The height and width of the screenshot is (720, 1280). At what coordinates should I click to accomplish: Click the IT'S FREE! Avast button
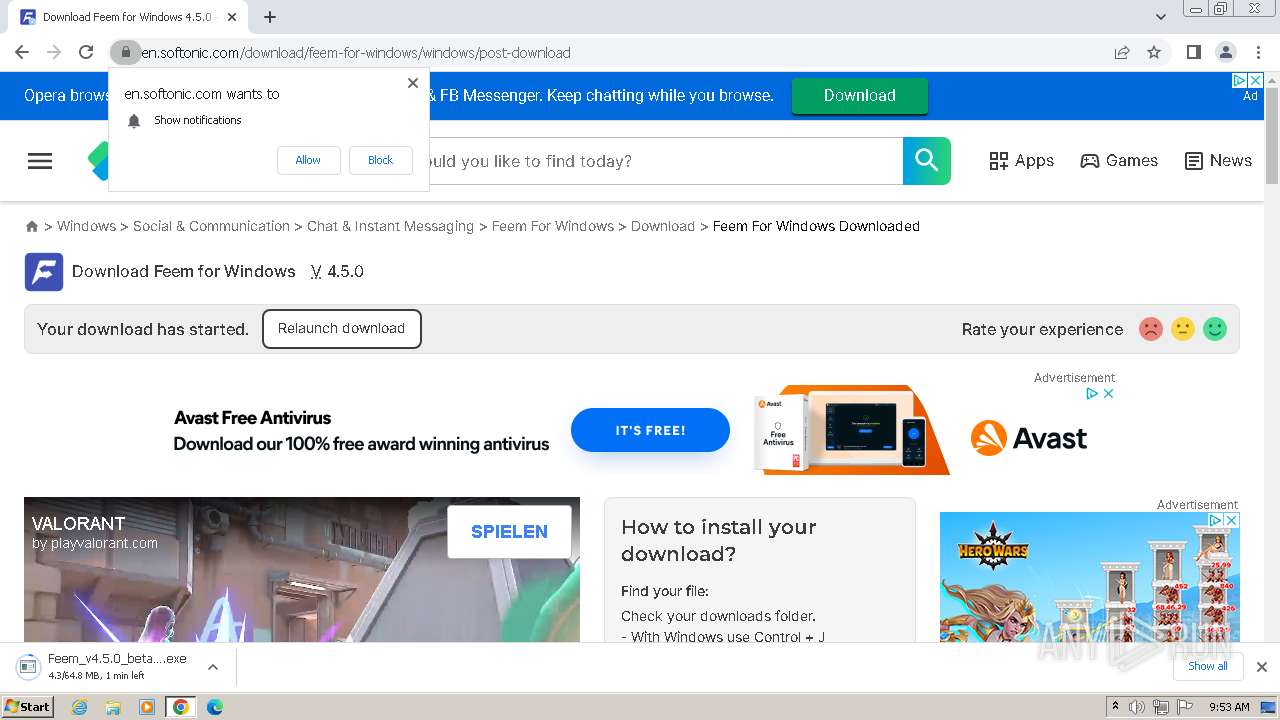click(650, 430)
